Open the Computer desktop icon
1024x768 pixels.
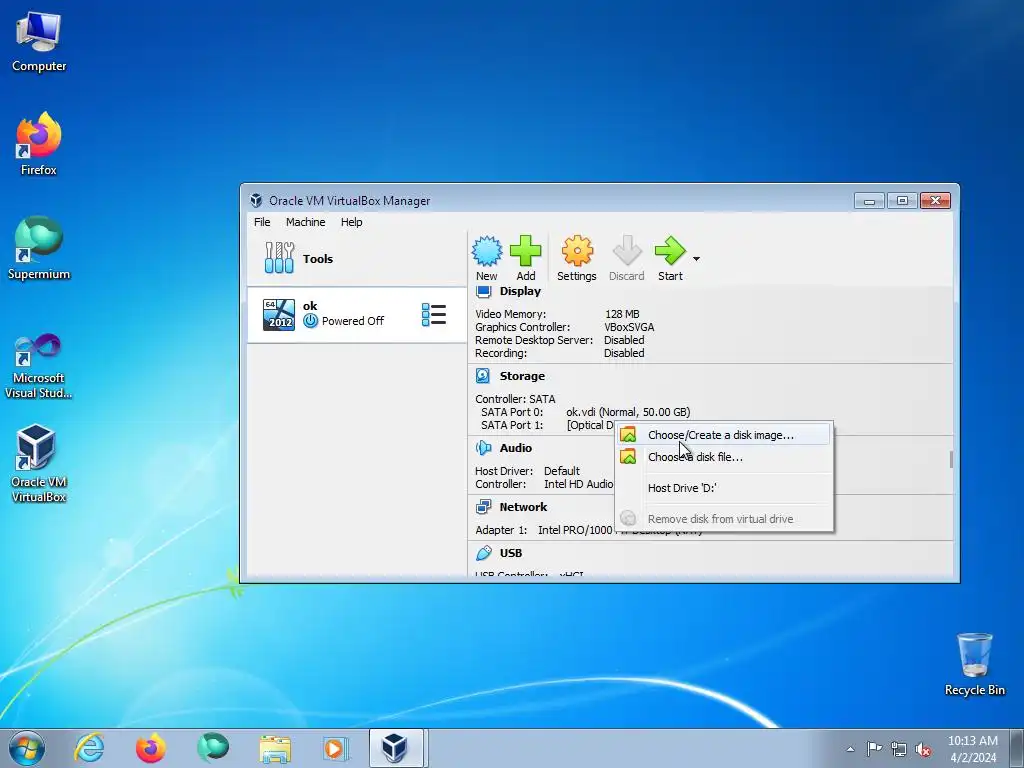pyautogui.click(x=39, y=42)
